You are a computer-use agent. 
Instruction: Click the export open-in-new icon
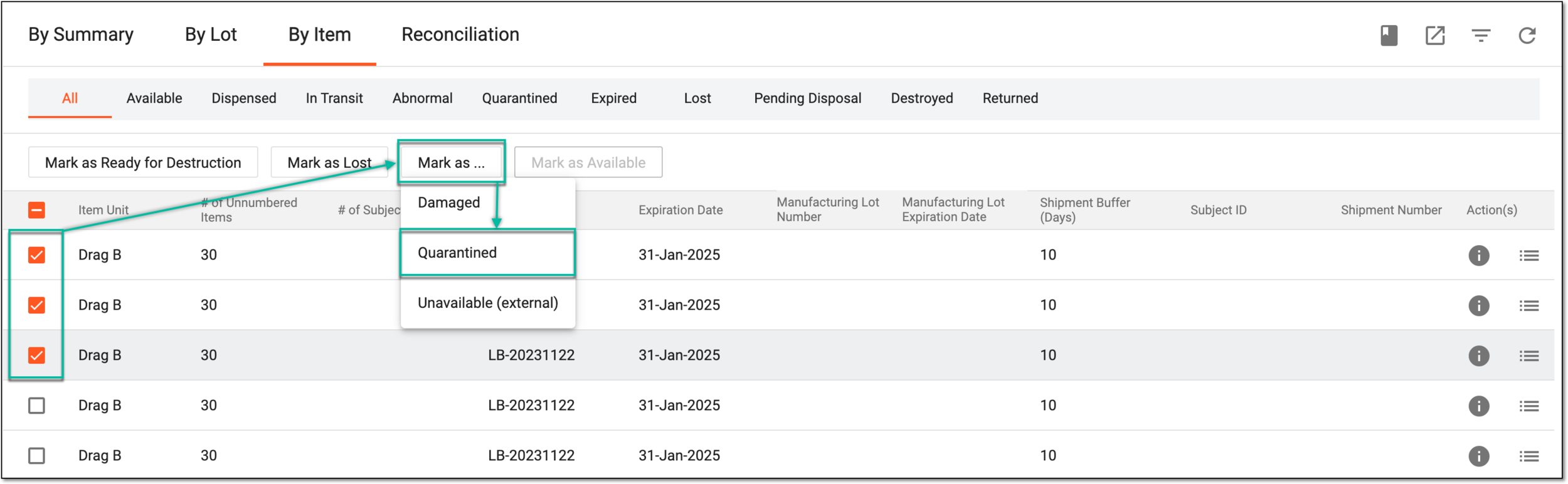click(1435, 35)
